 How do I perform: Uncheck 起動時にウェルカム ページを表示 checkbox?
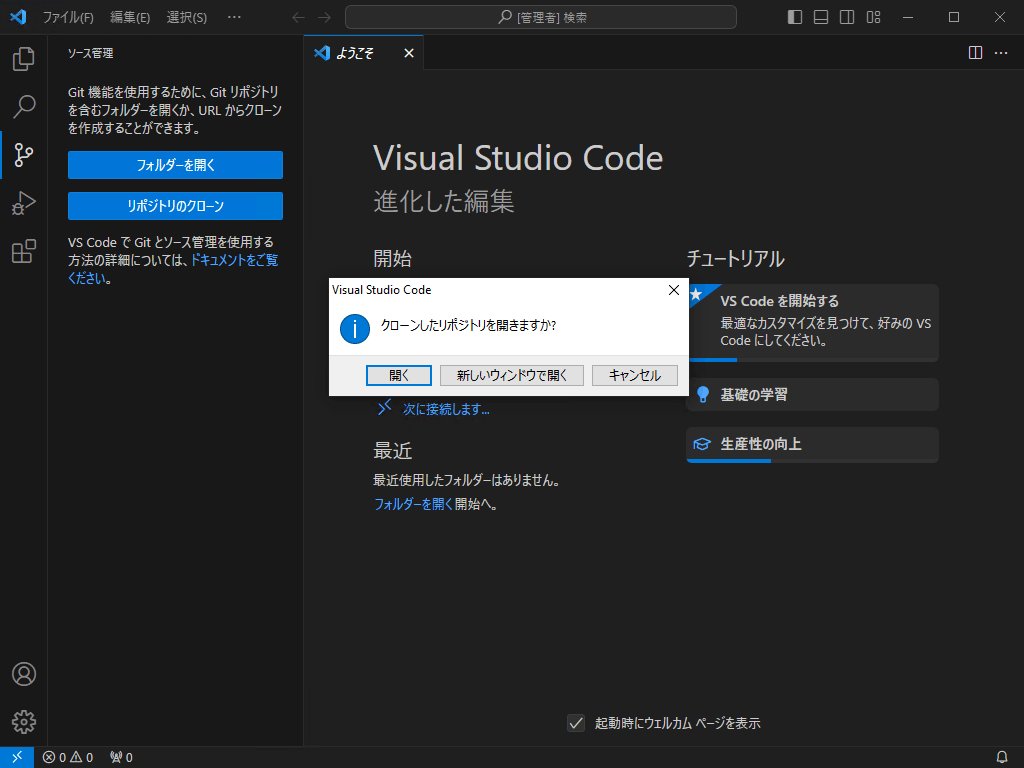pyautogui.click(x=576, y=723)
